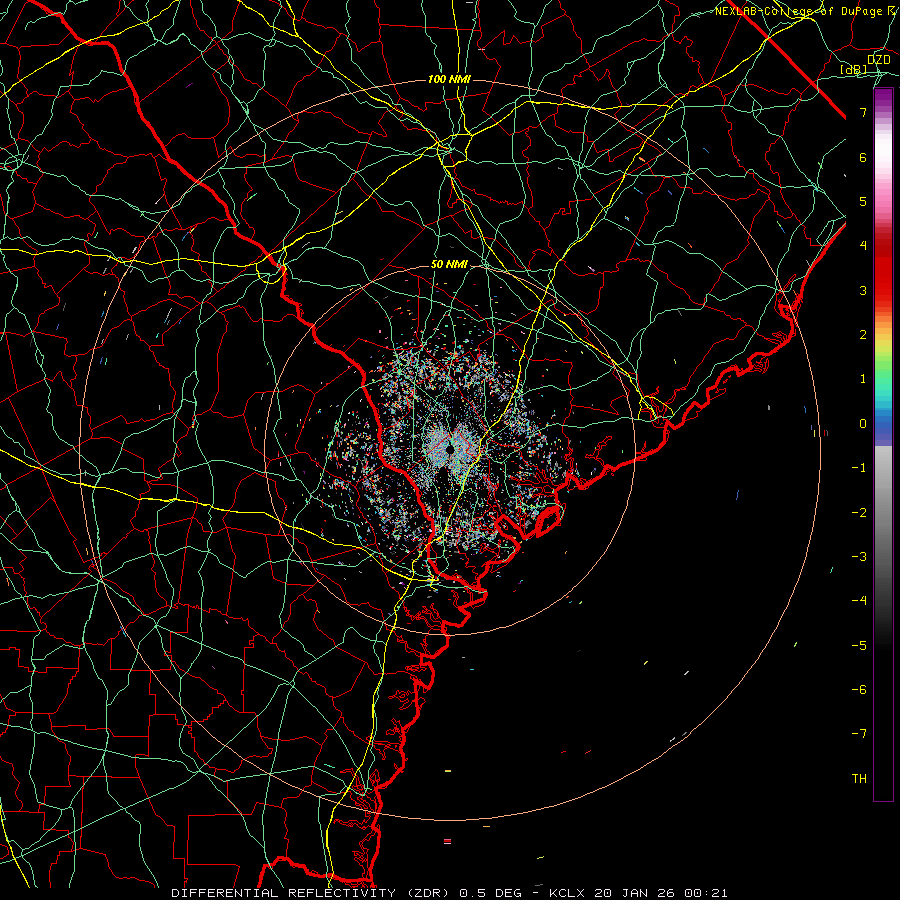This screenshot has width=900, height=900.
Task: Click the -2 dB label on color scale
Action: click(859, 513)
